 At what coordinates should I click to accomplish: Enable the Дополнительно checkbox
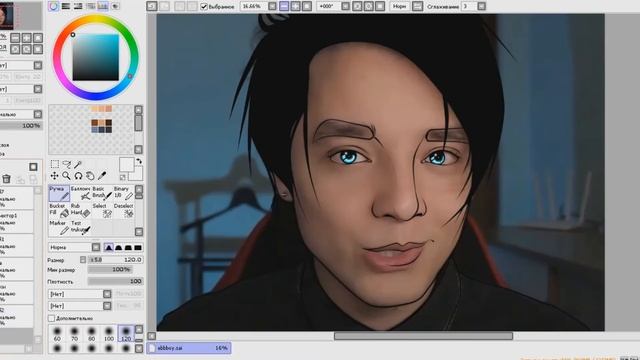tap(51, 318)
